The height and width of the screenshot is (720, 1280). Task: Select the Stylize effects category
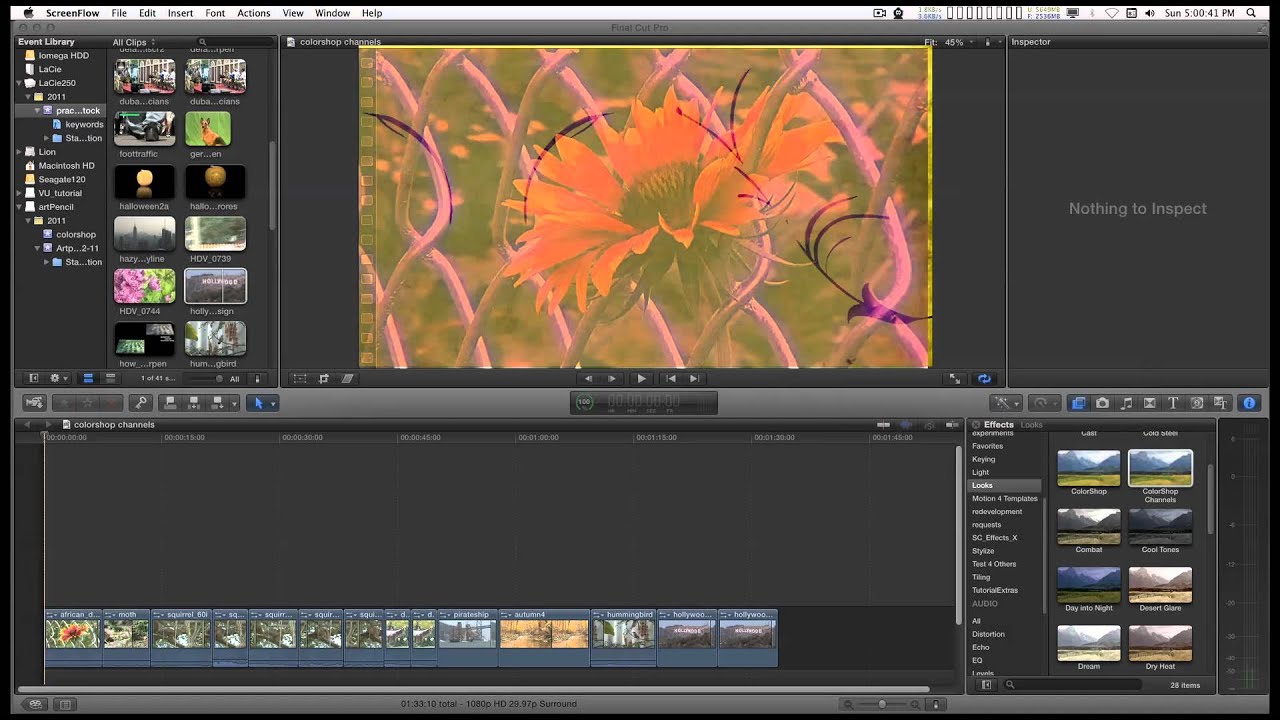(x=983, y=551)
